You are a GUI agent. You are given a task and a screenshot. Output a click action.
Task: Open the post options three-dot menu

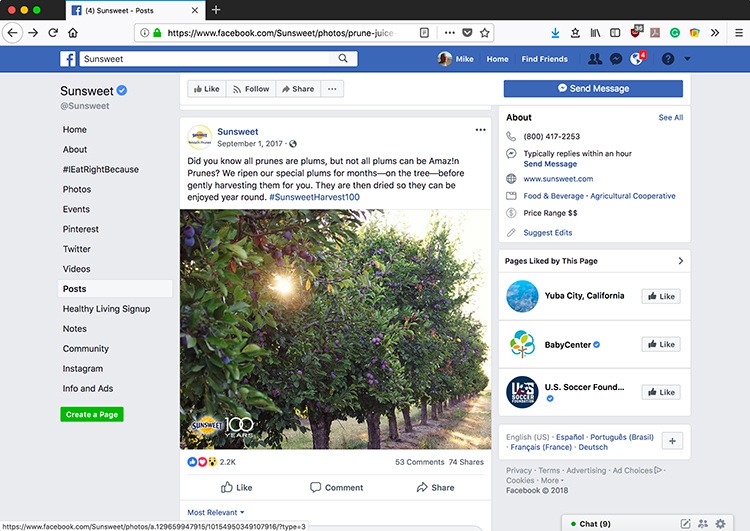pyautogui.click(x=481, y=130)
